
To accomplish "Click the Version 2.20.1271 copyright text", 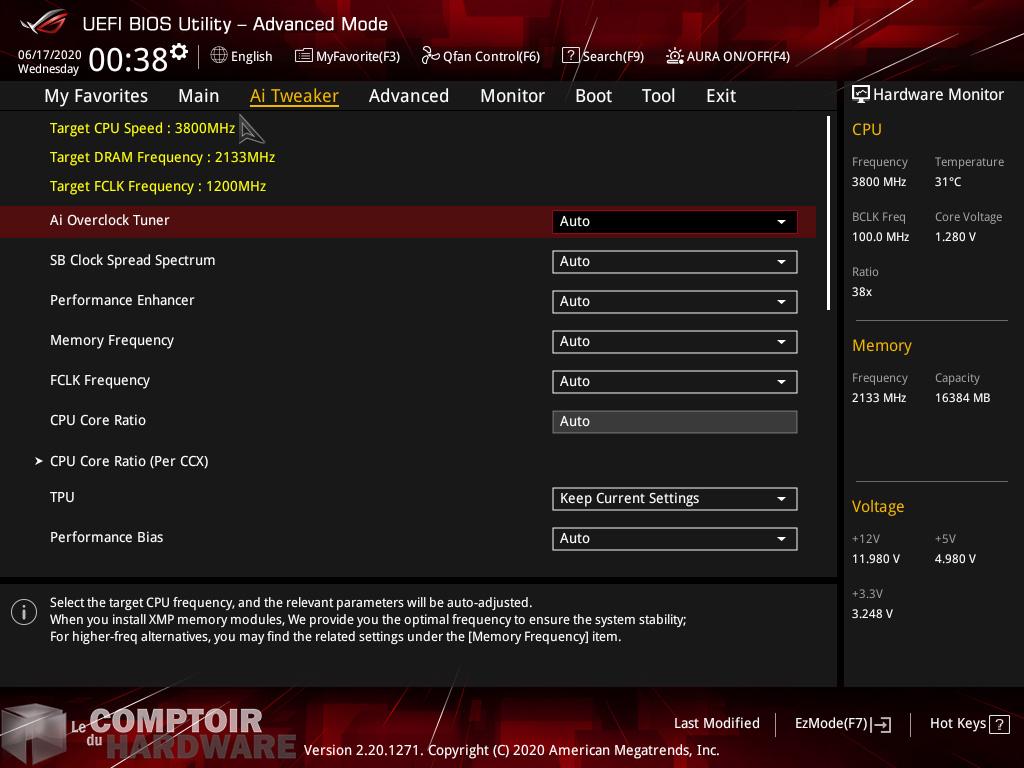I will 511,750.
